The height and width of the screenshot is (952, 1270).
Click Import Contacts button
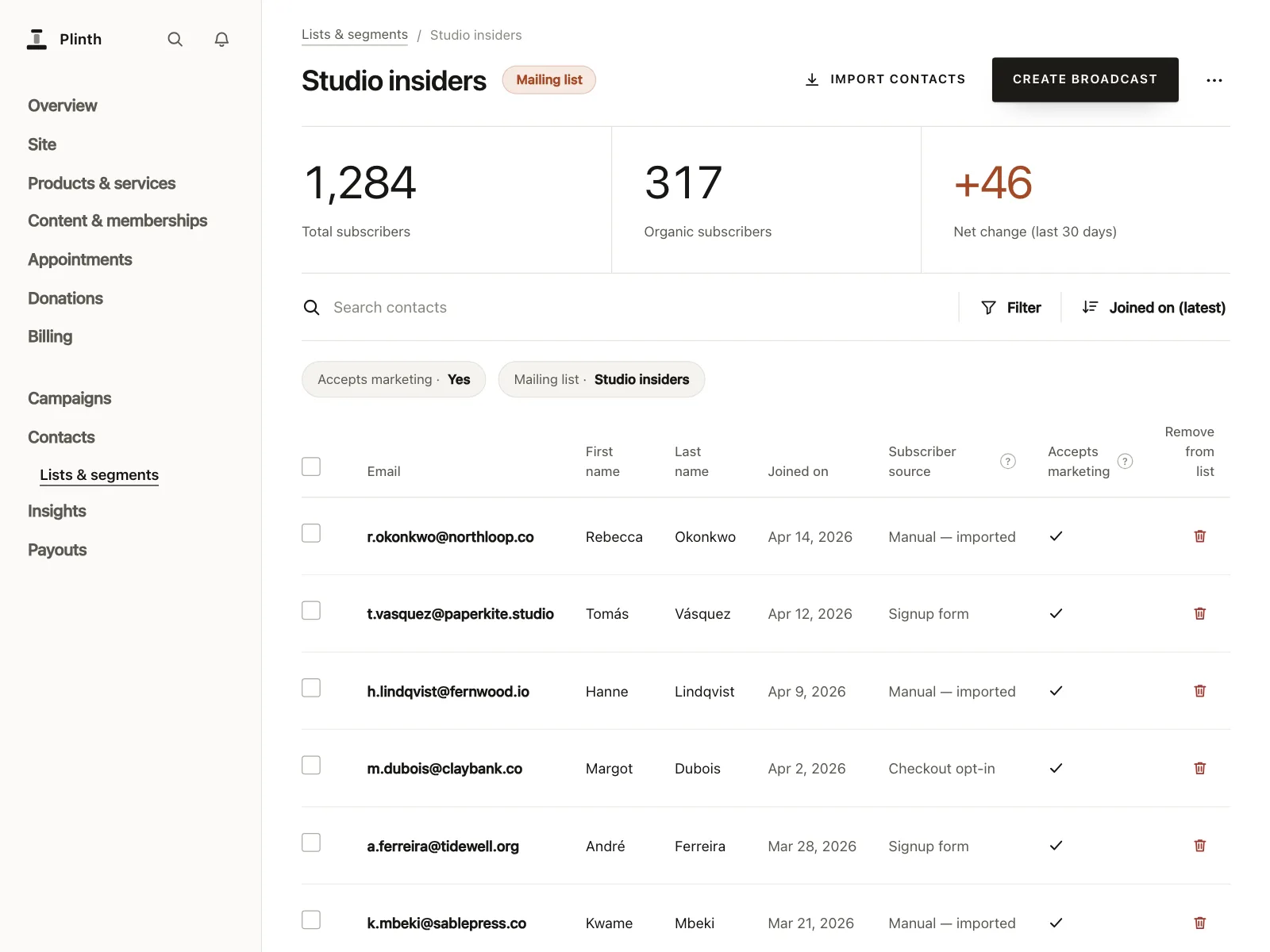885,79
